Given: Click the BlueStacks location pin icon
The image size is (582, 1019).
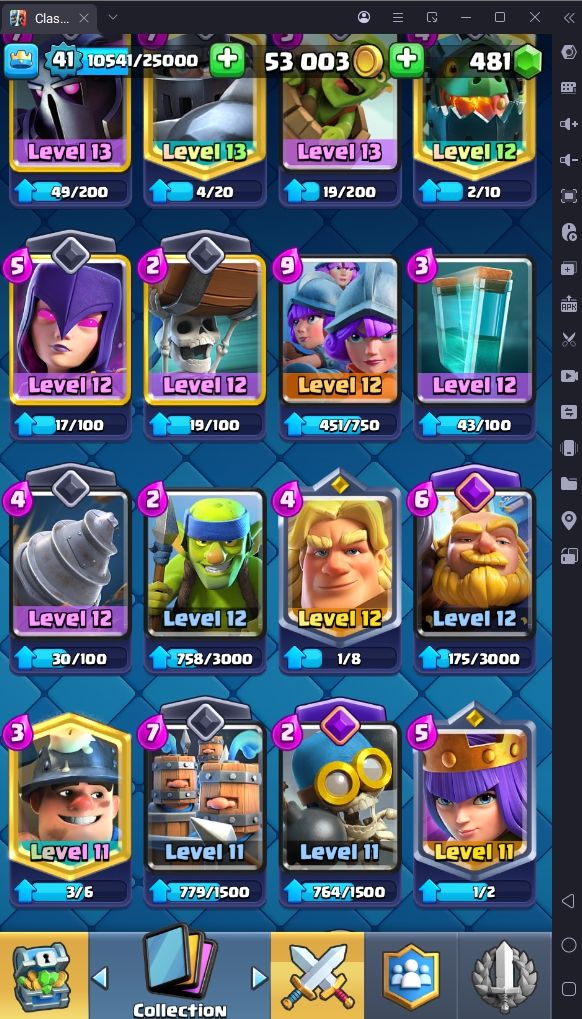Looking at the screenshot, I should [x=568, y=520].
